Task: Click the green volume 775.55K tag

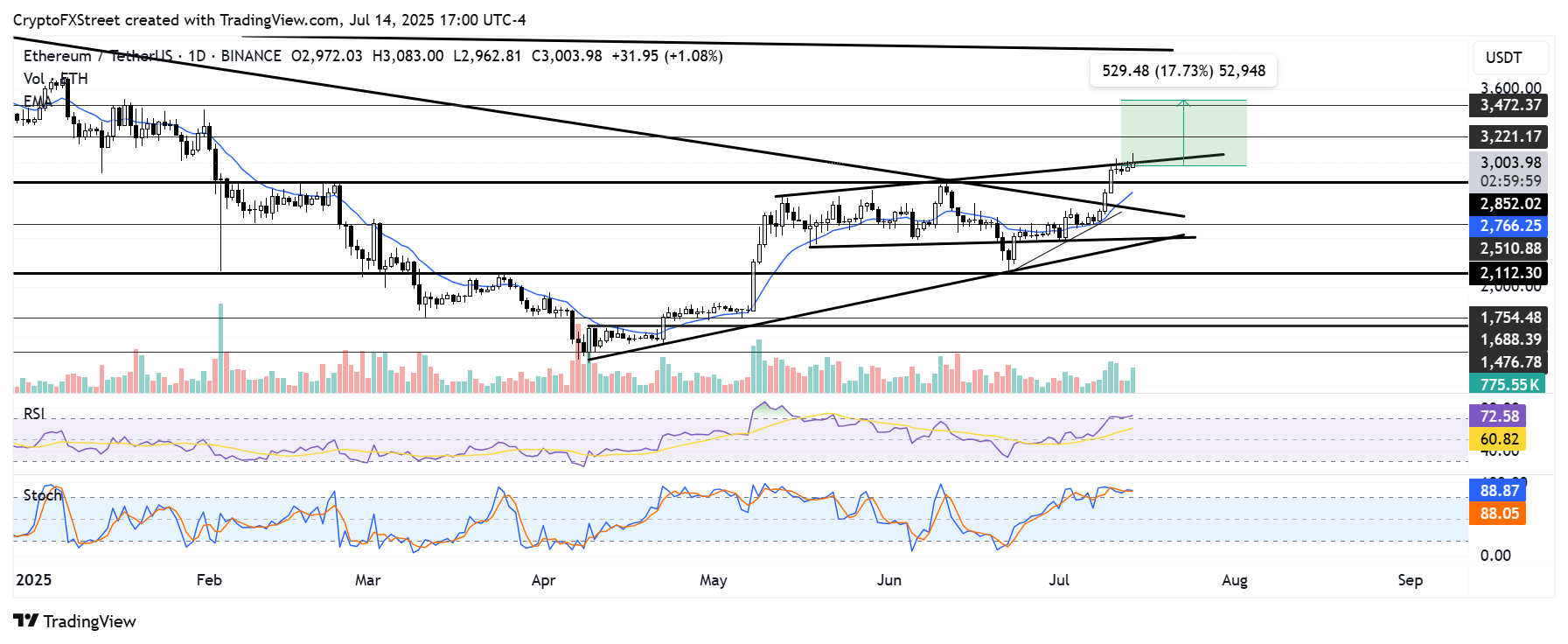Action: pyautogui.click(x=1508, y=384)
